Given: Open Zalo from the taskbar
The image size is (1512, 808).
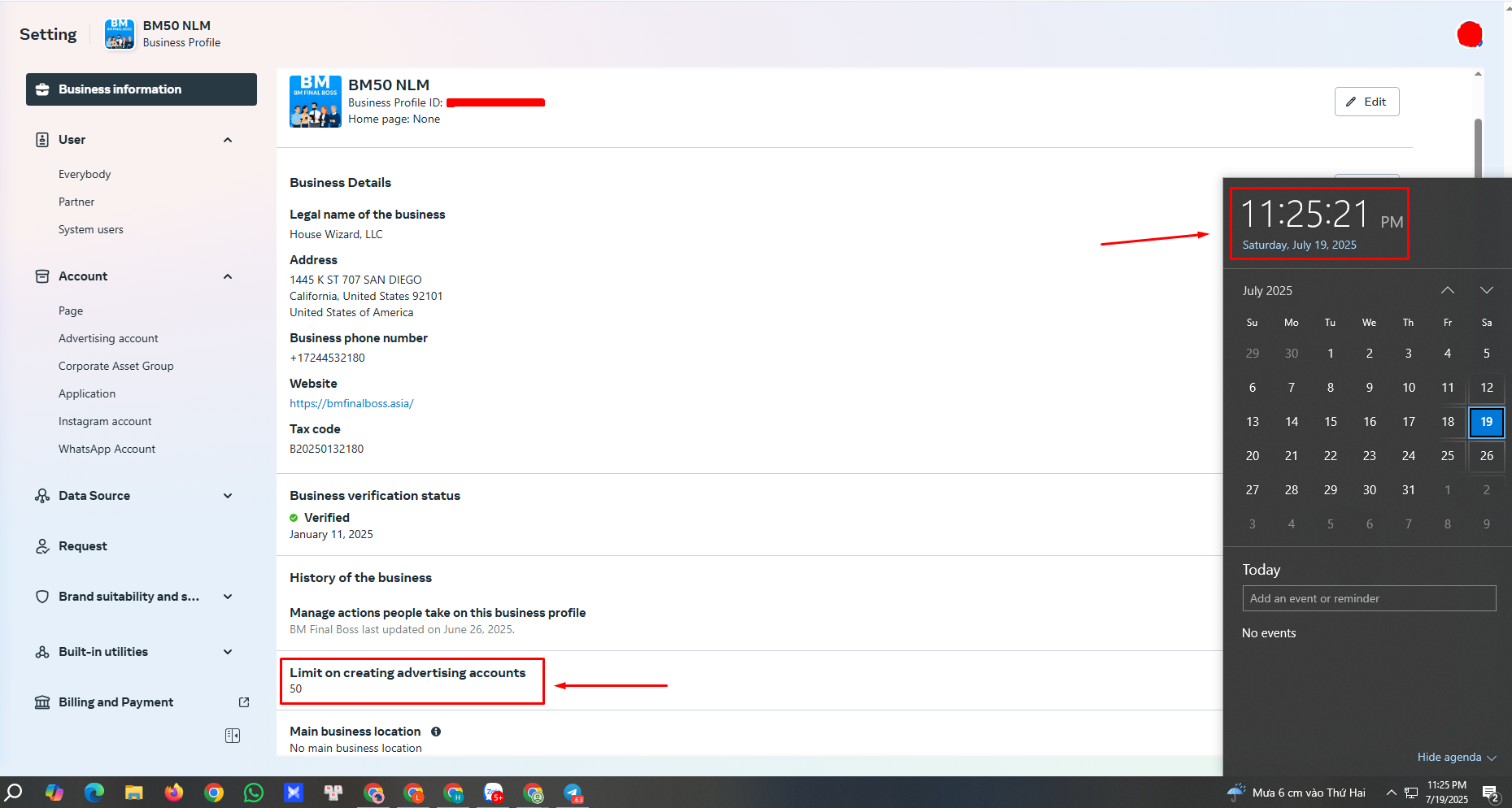Looking at the screenshot, I should pyautogui.click(x=494, y=793).
